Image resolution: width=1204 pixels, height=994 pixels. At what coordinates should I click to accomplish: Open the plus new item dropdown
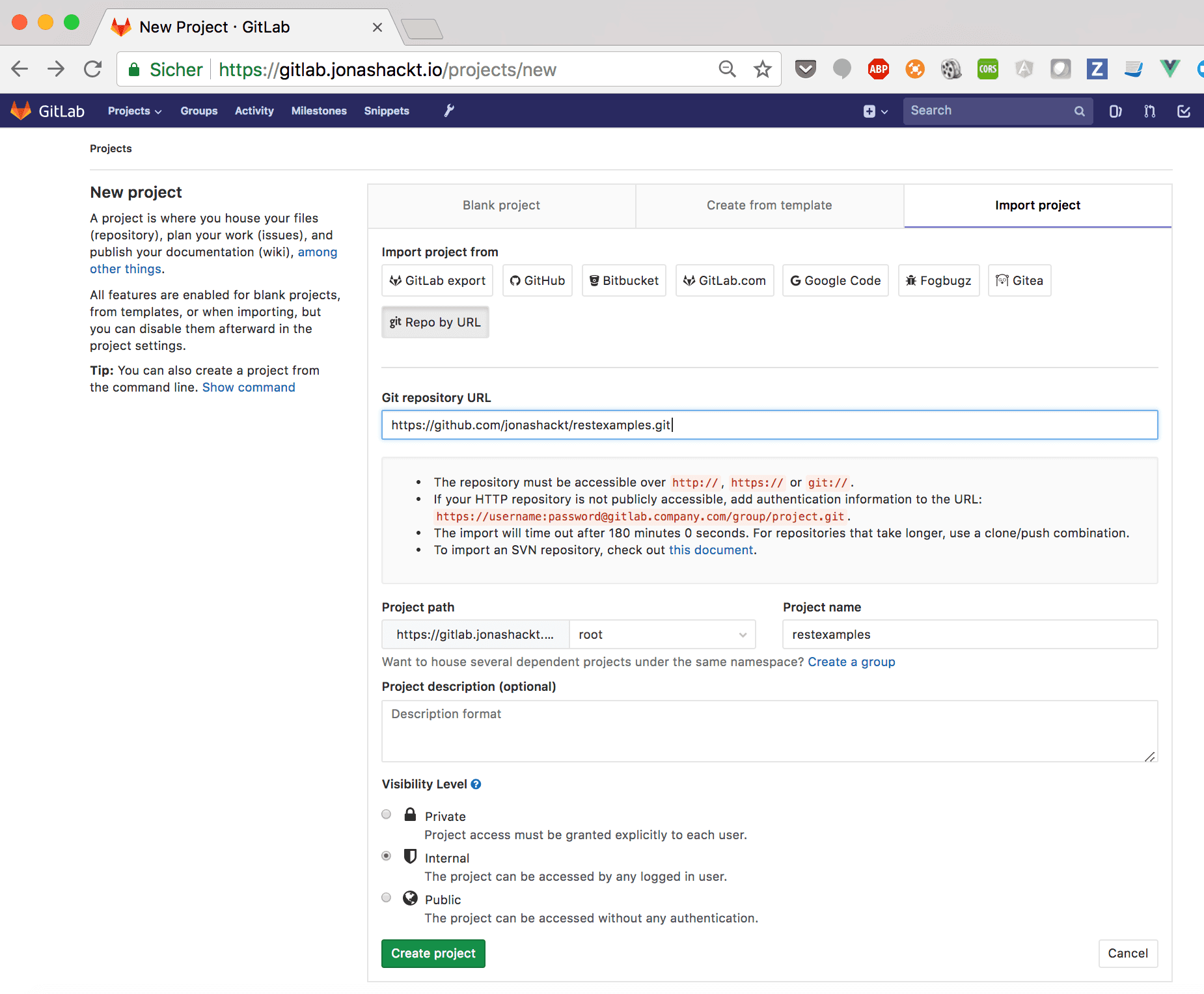(x=875, y=111)
